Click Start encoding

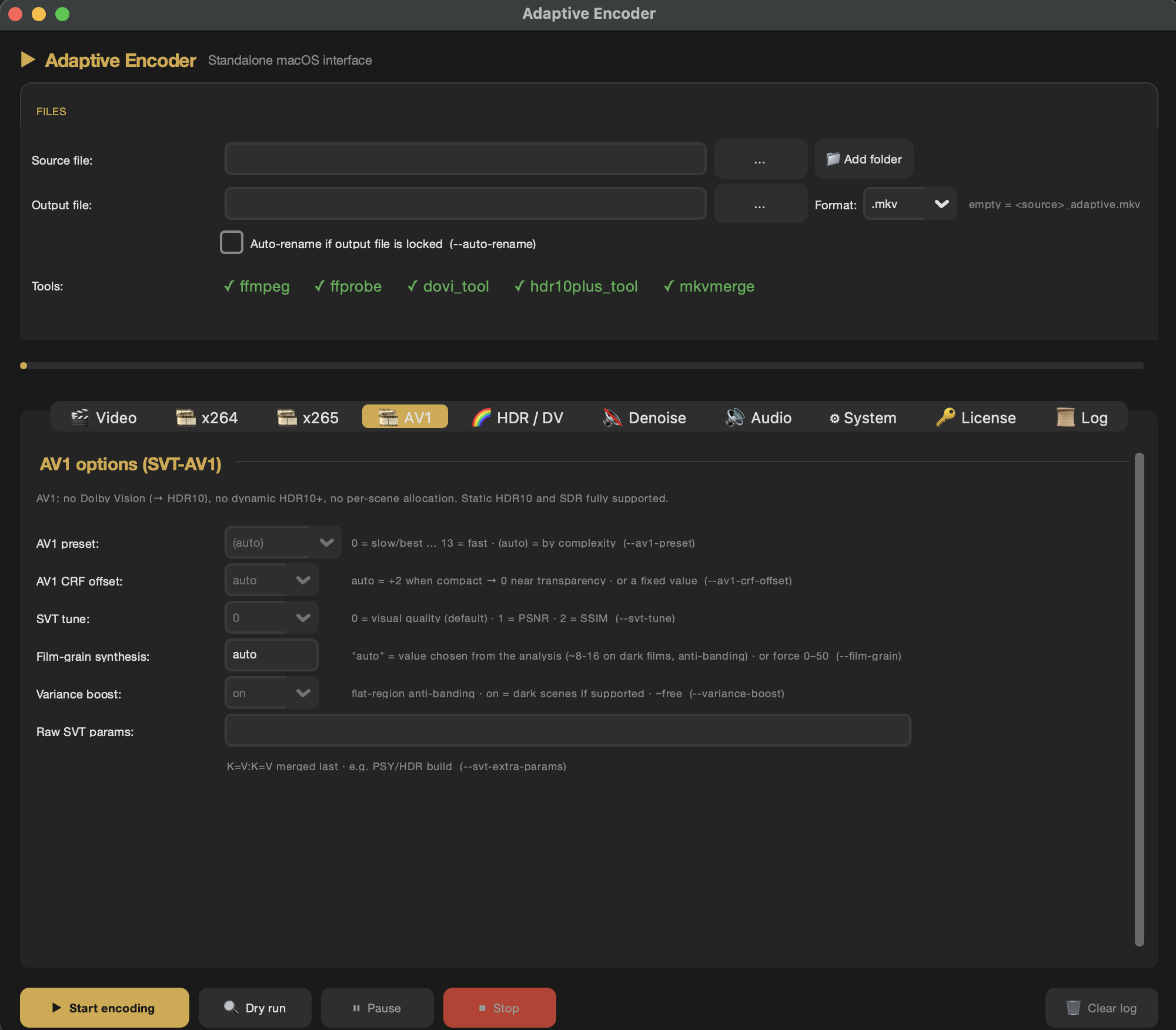tap(105, 1008)
